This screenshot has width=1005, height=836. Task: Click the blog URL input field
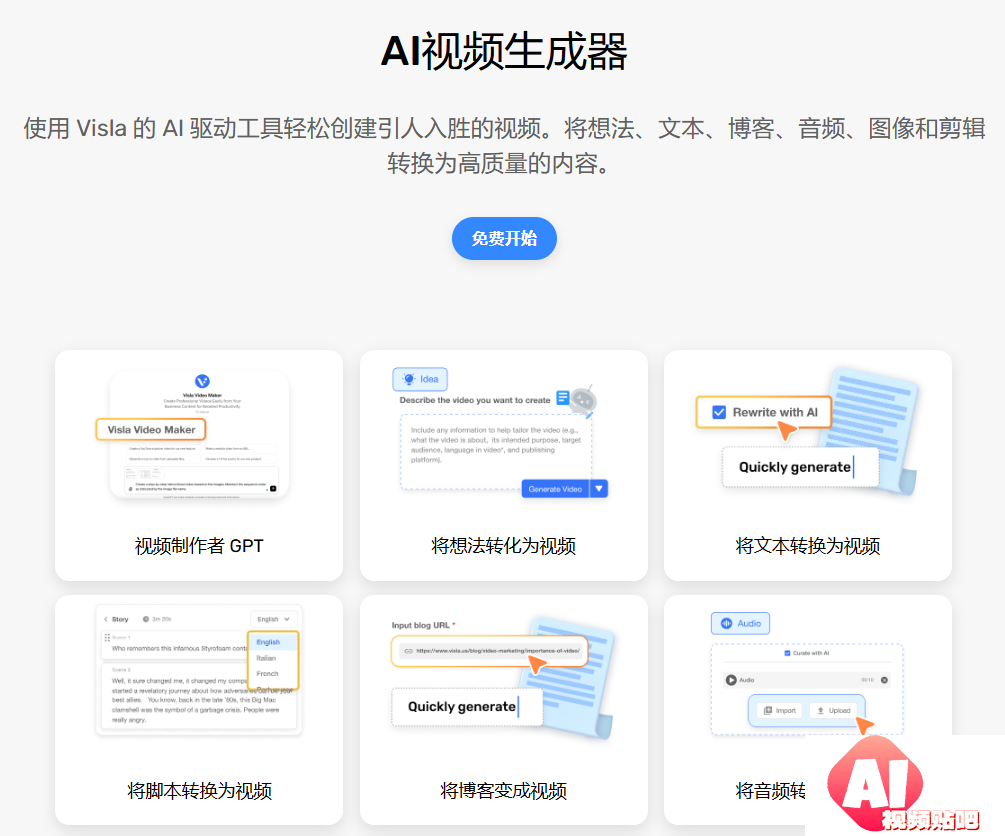tap(489, 651)
